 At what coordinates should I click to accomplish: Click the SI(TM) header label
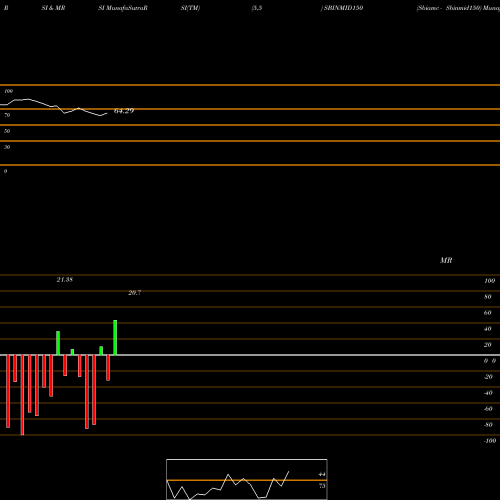(x=190, y=8)
